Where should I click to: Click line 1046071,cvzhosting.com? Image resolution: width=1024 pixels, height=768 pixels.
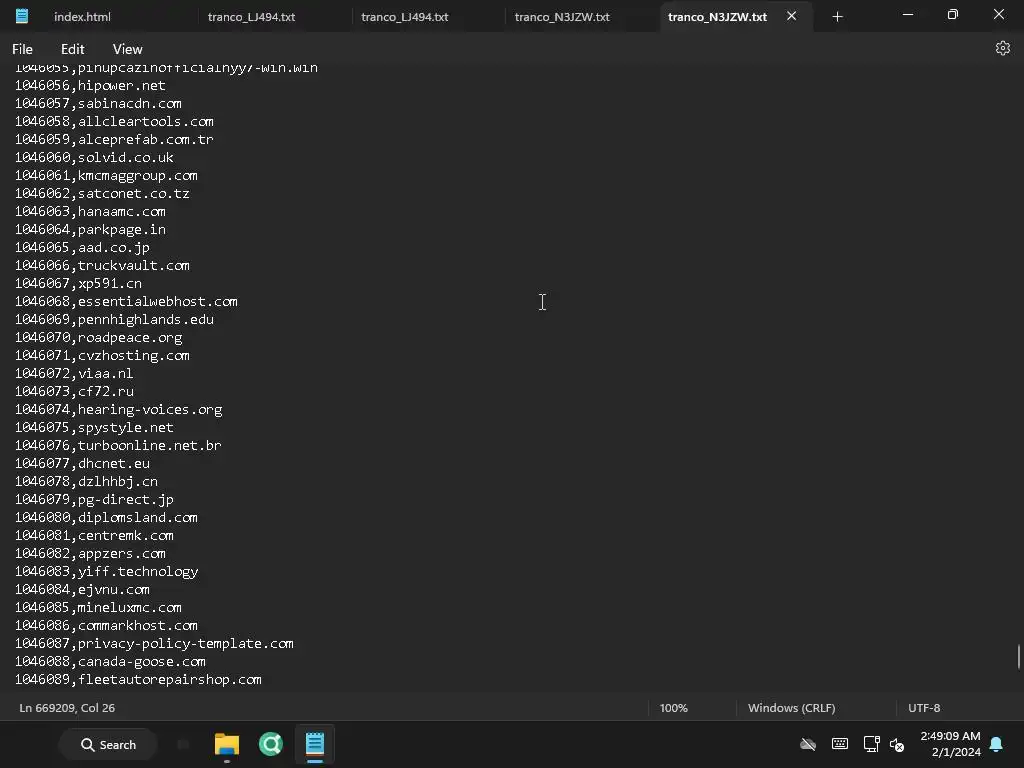point(102,355)
